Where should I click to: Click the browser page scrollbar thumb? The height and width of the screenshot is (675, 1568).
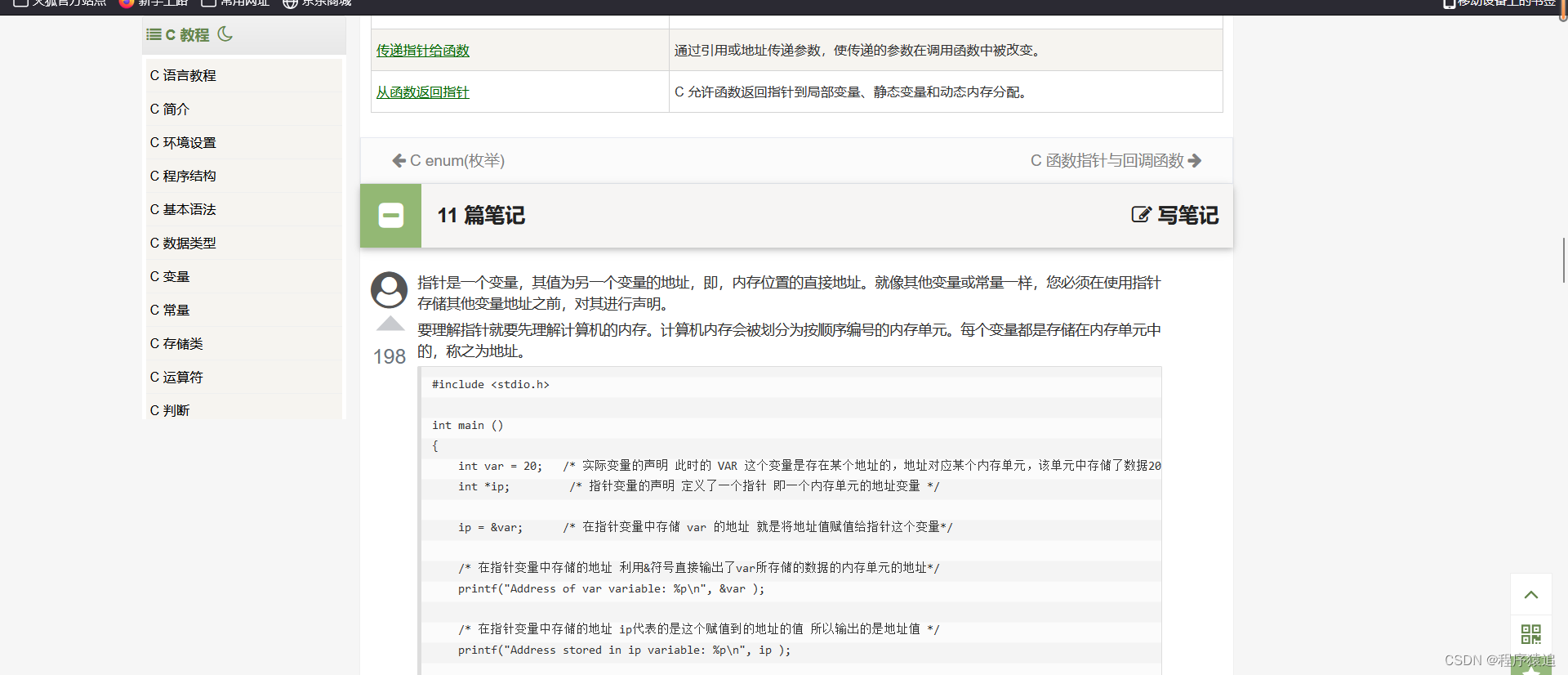[1564, 260]
